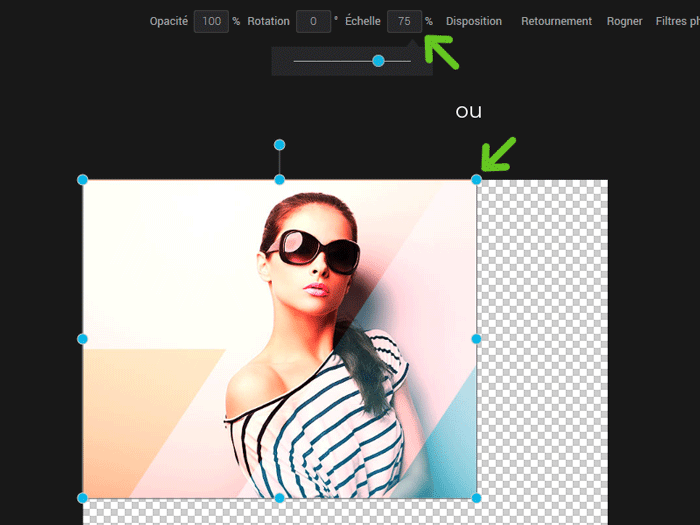Viewport: 700px width, 525px height.
Task: Click the bottom-center edge resize handle
Action: (280, 497)
